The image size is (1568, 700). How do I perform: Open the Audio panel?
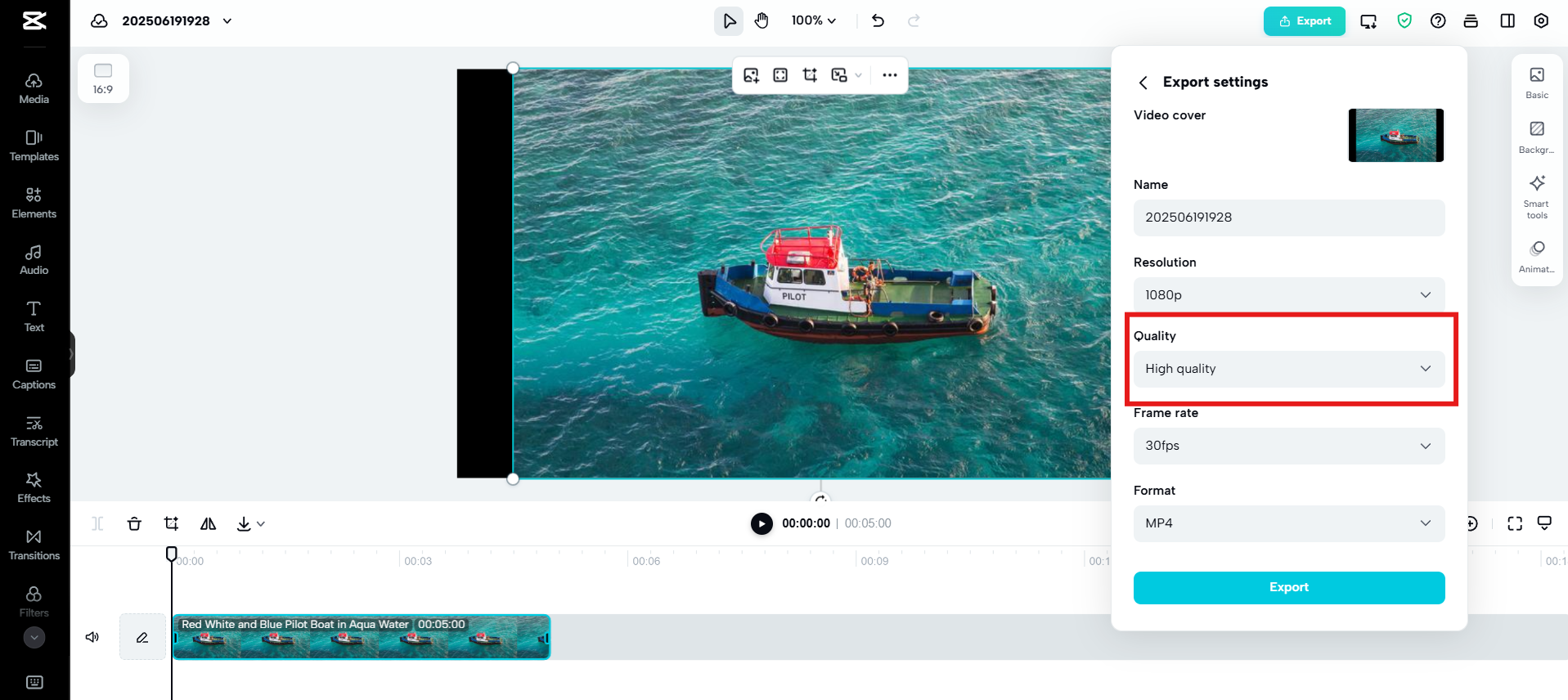click(34, 259)
